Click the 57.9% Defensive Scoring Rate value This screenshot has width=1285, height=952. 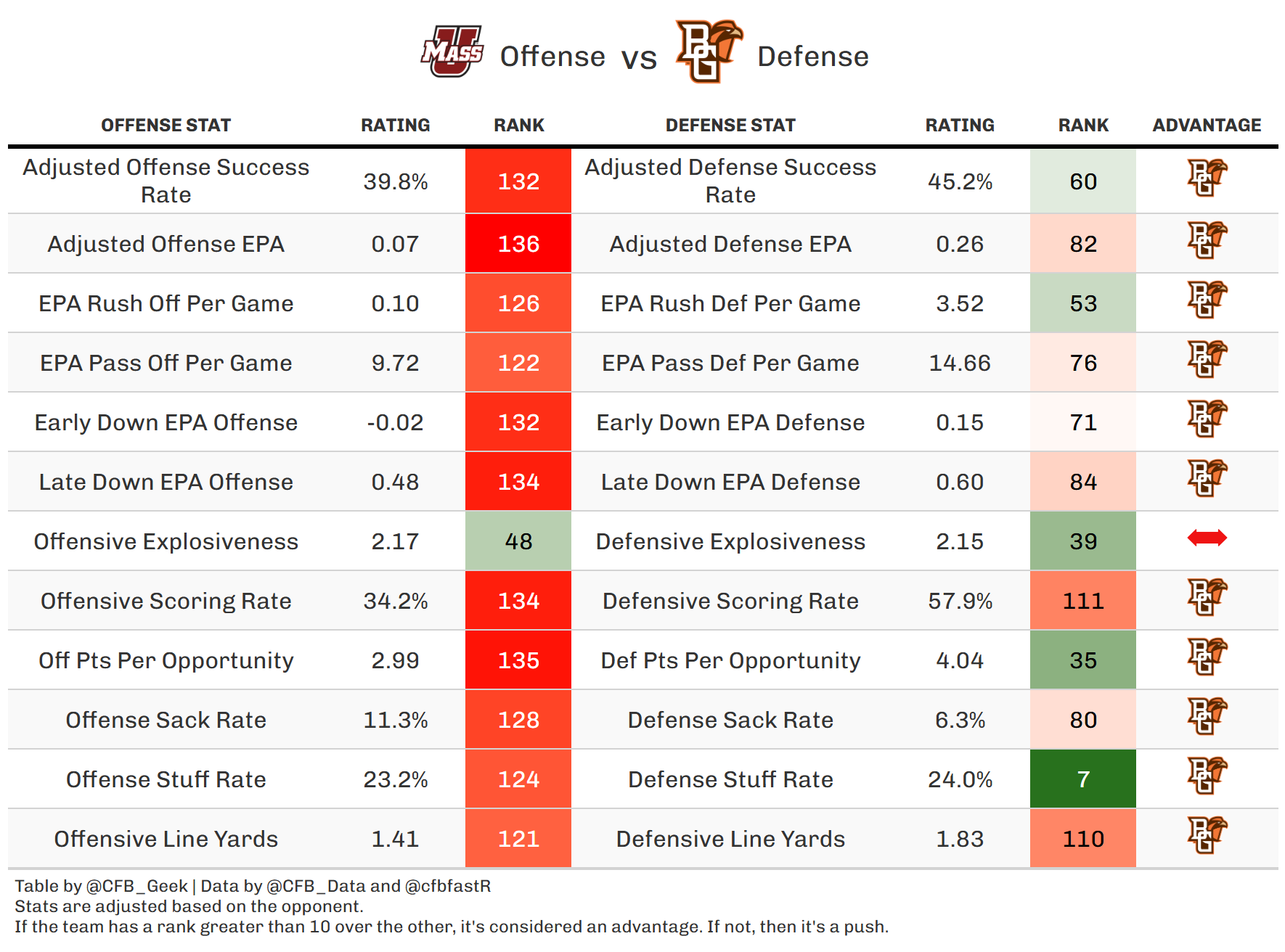tap(960, 601)
